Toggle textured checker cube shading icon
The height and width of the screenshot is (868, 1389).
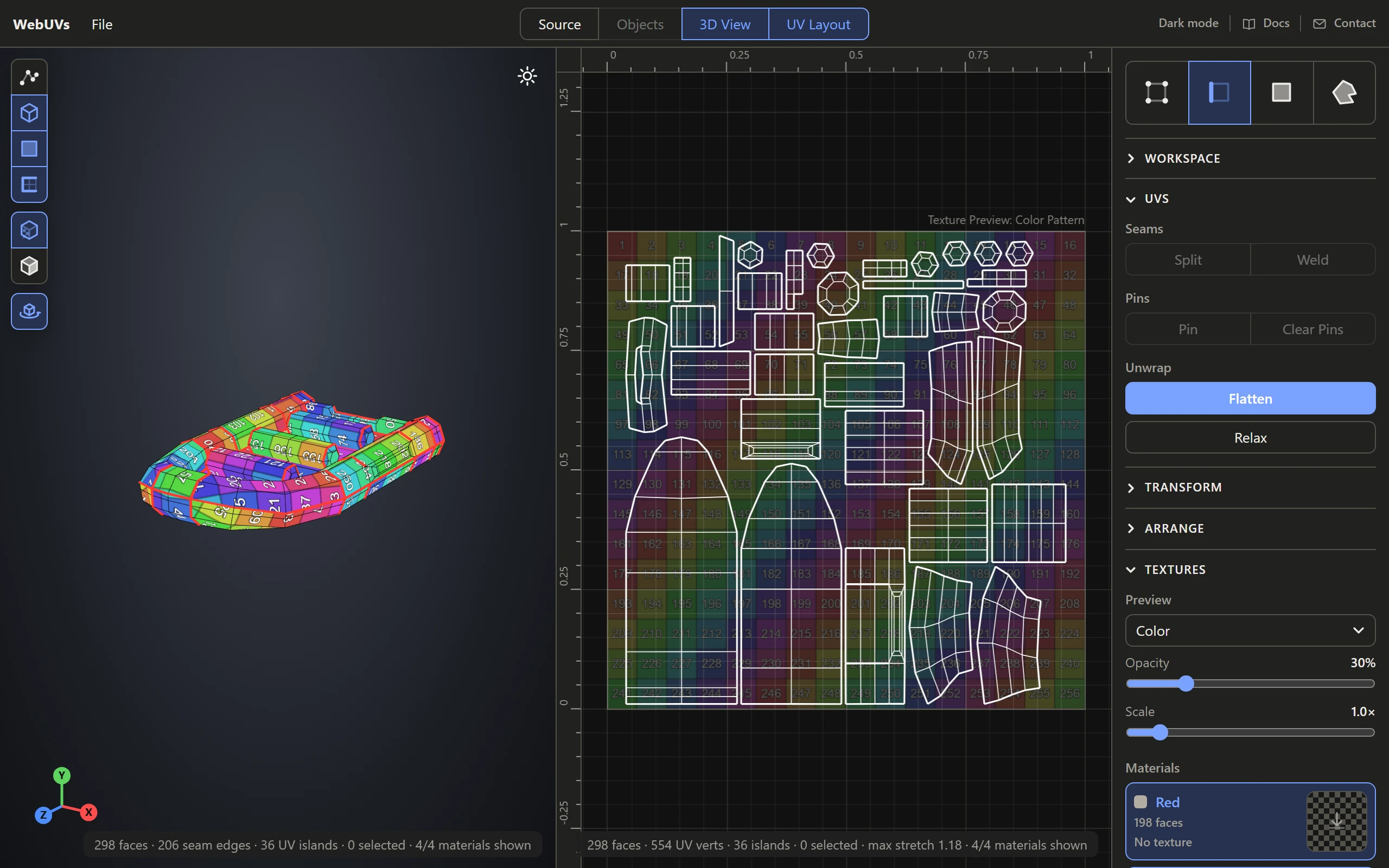point(29,230)
